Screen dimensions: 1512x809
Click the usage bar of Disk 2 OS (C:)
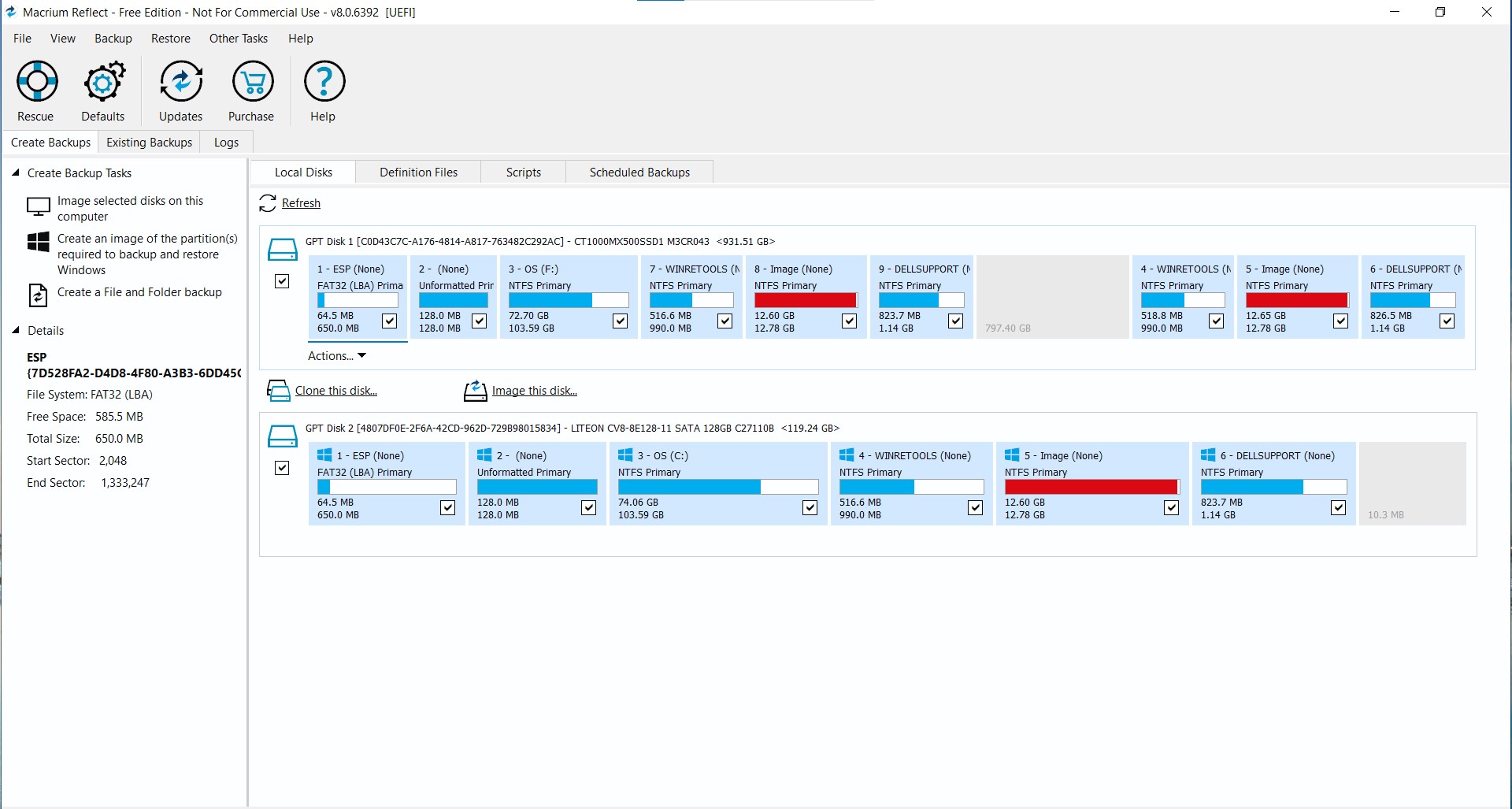click(x=718, y=487)
